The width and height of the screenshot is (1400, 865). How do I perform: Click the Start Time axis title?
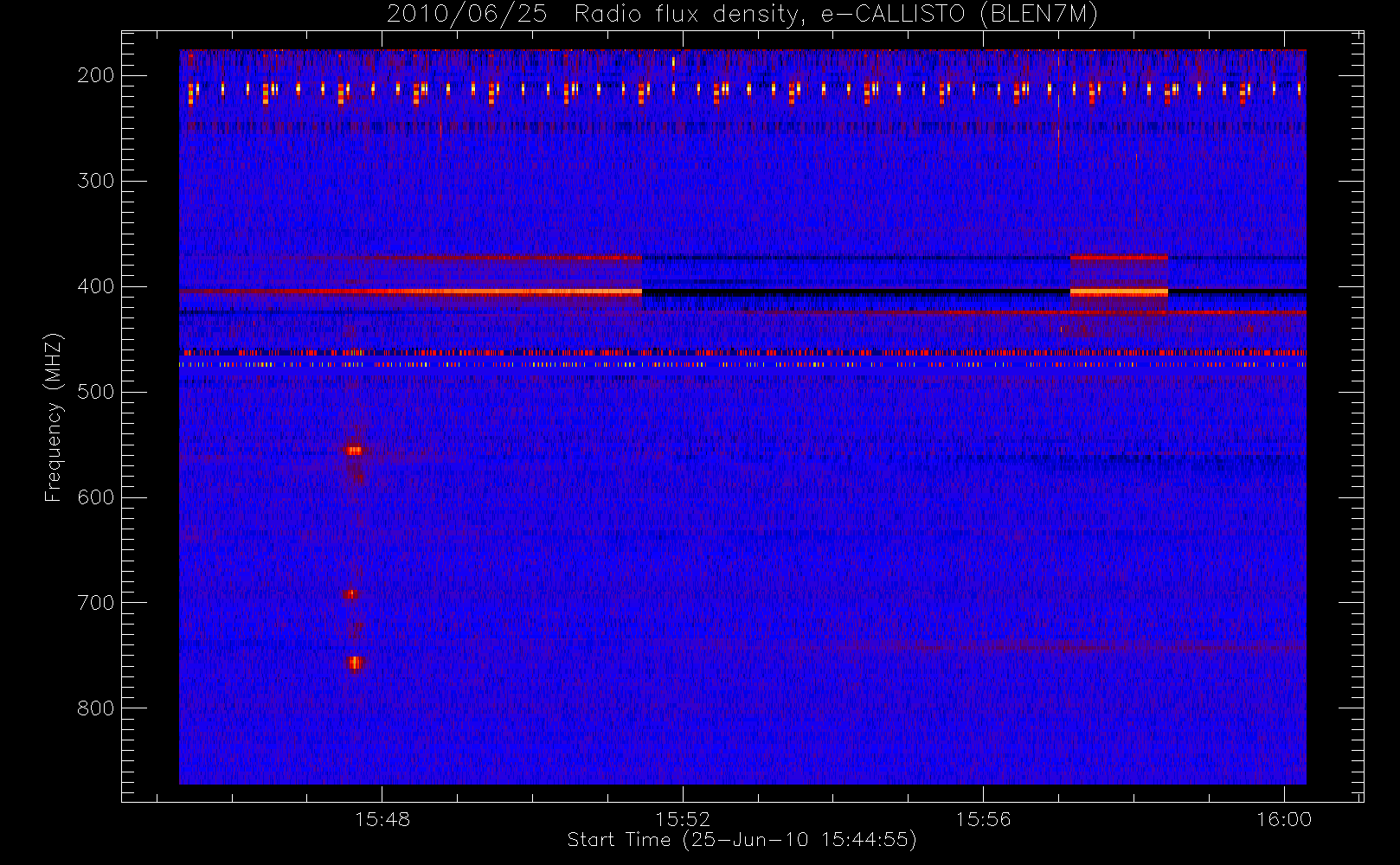(x=742, y=840)
